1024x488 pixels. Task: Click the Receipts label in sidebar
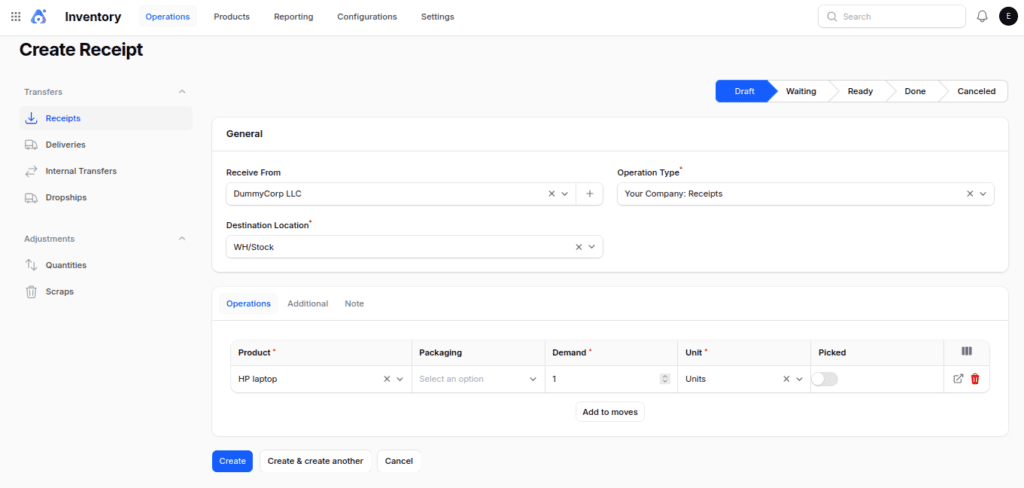[x=63, y=118]
